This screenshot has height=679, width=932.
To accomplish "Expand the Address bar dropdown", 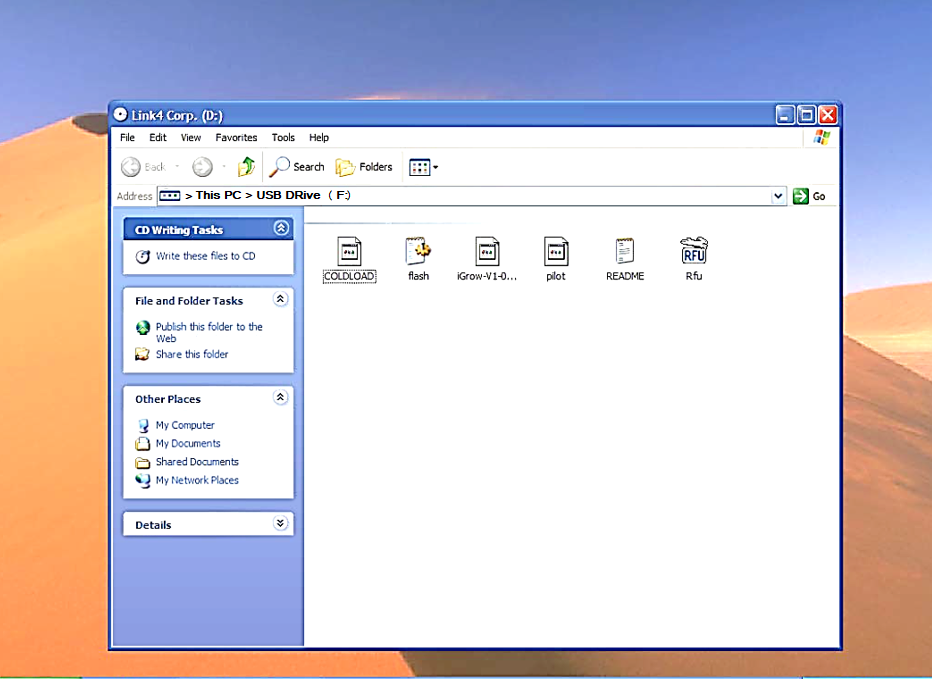I will pyautogui.click(x=777, y=196).
